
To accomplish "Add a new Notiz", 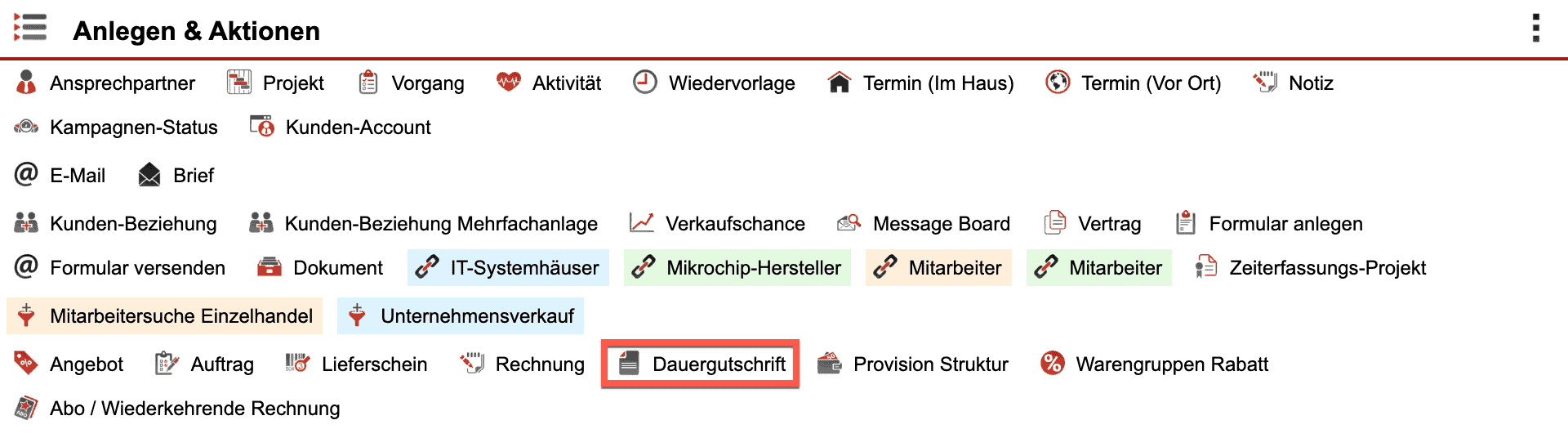I will [x=1310, y=83].
